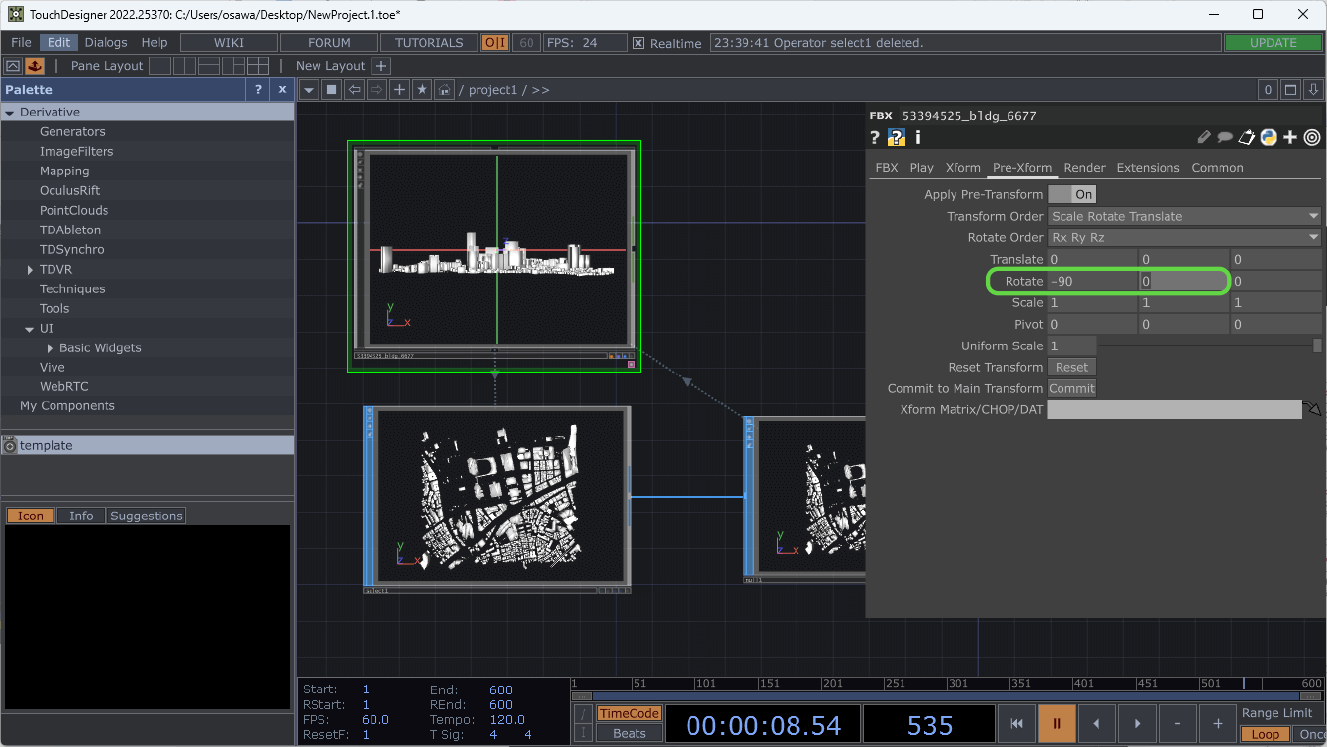Open the WIKI link button
This screenshot has height=747, width=1327.
(x=229, y=43)
